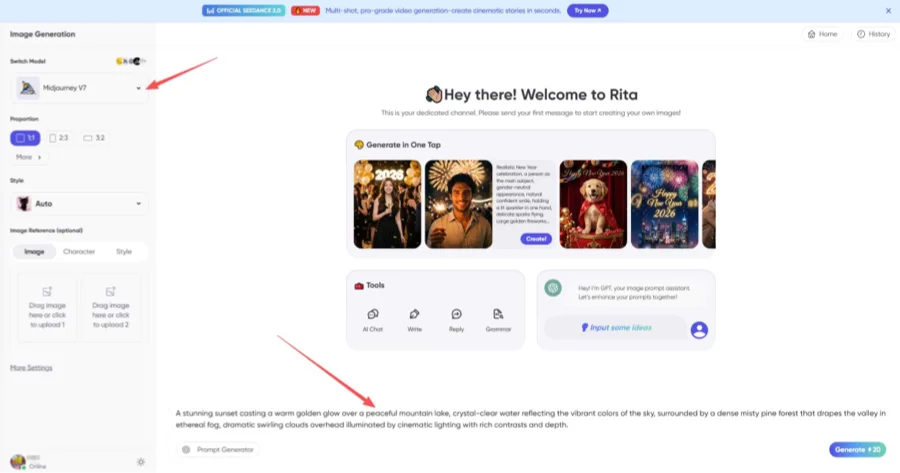900x473 pixels.
Task: Expand More proportion options
Action: 29,157
